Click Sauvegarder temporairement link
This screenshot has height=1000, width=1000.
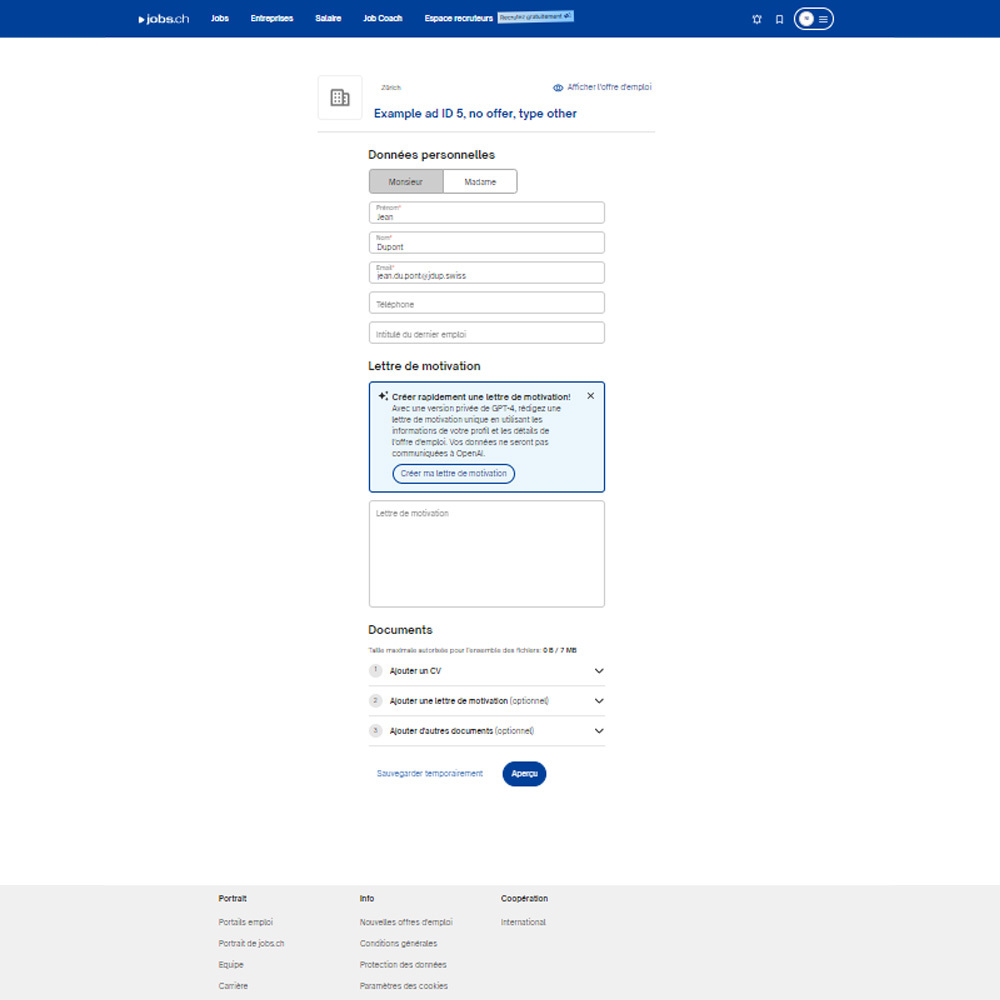(x=430, y=774)
